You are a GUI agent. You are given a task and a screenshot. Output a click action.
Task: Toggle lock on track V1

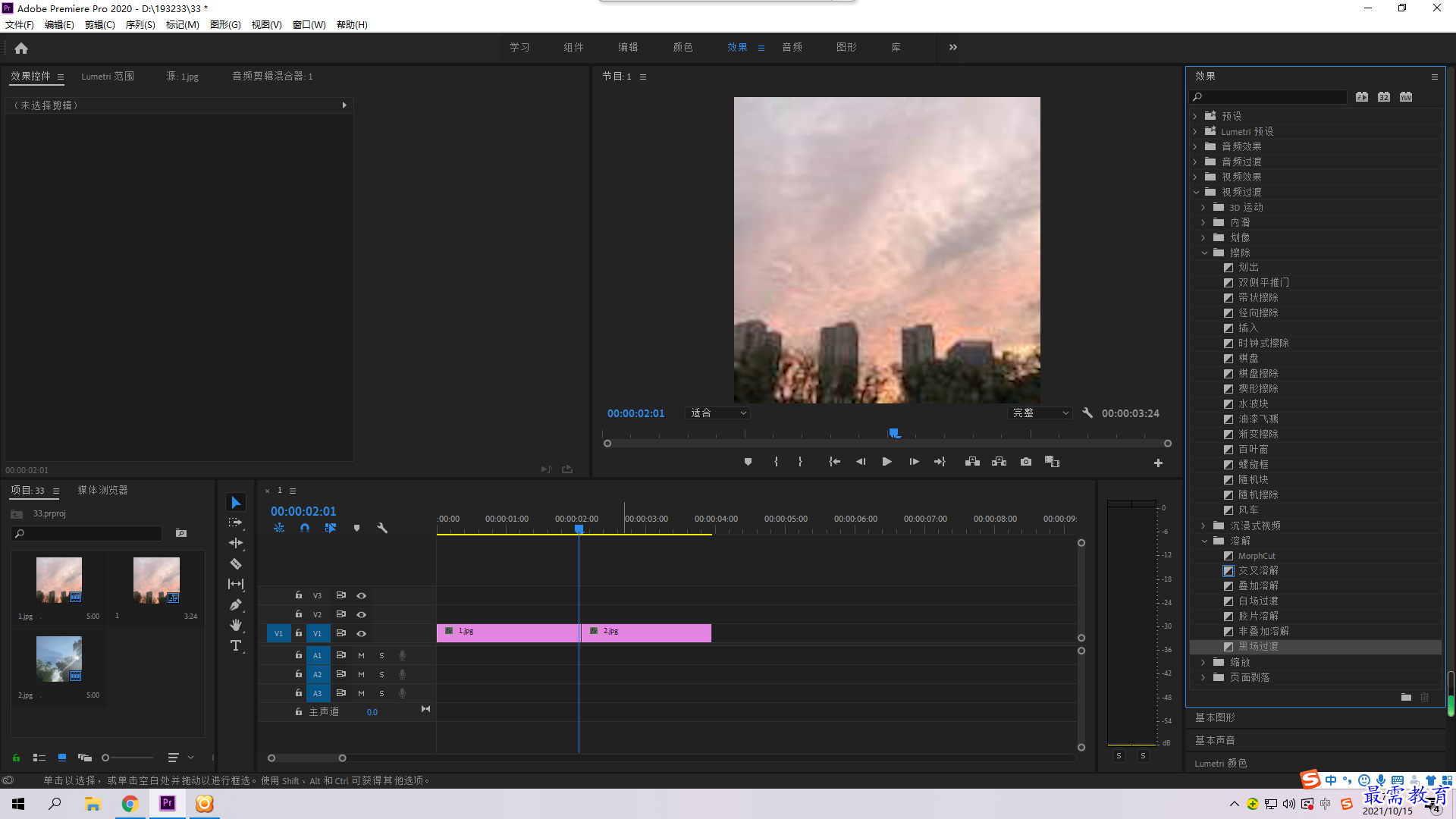(x=299, y=632)
